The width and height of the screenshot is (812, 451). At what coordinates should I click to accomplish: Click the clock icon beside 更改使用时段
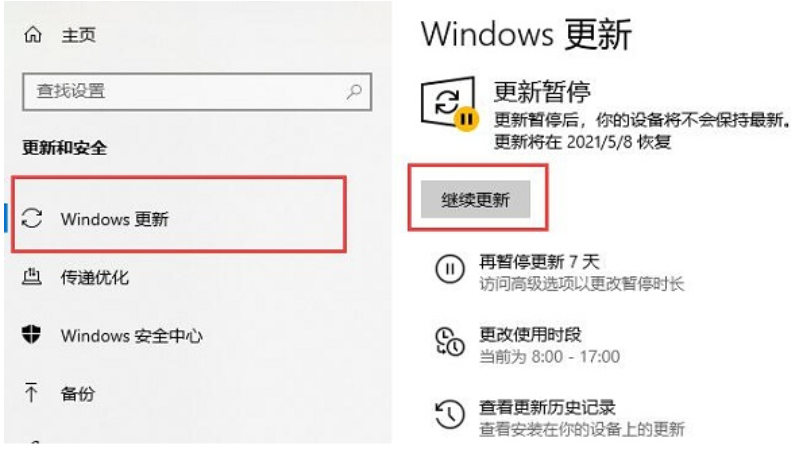pos(450,342)
